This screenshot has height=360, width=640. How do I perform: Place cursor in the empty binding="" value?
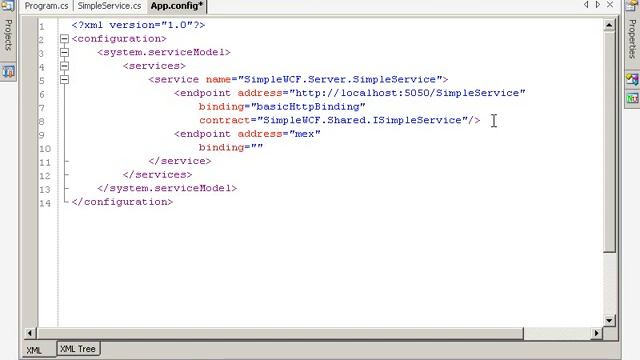(x=257, y=147)
